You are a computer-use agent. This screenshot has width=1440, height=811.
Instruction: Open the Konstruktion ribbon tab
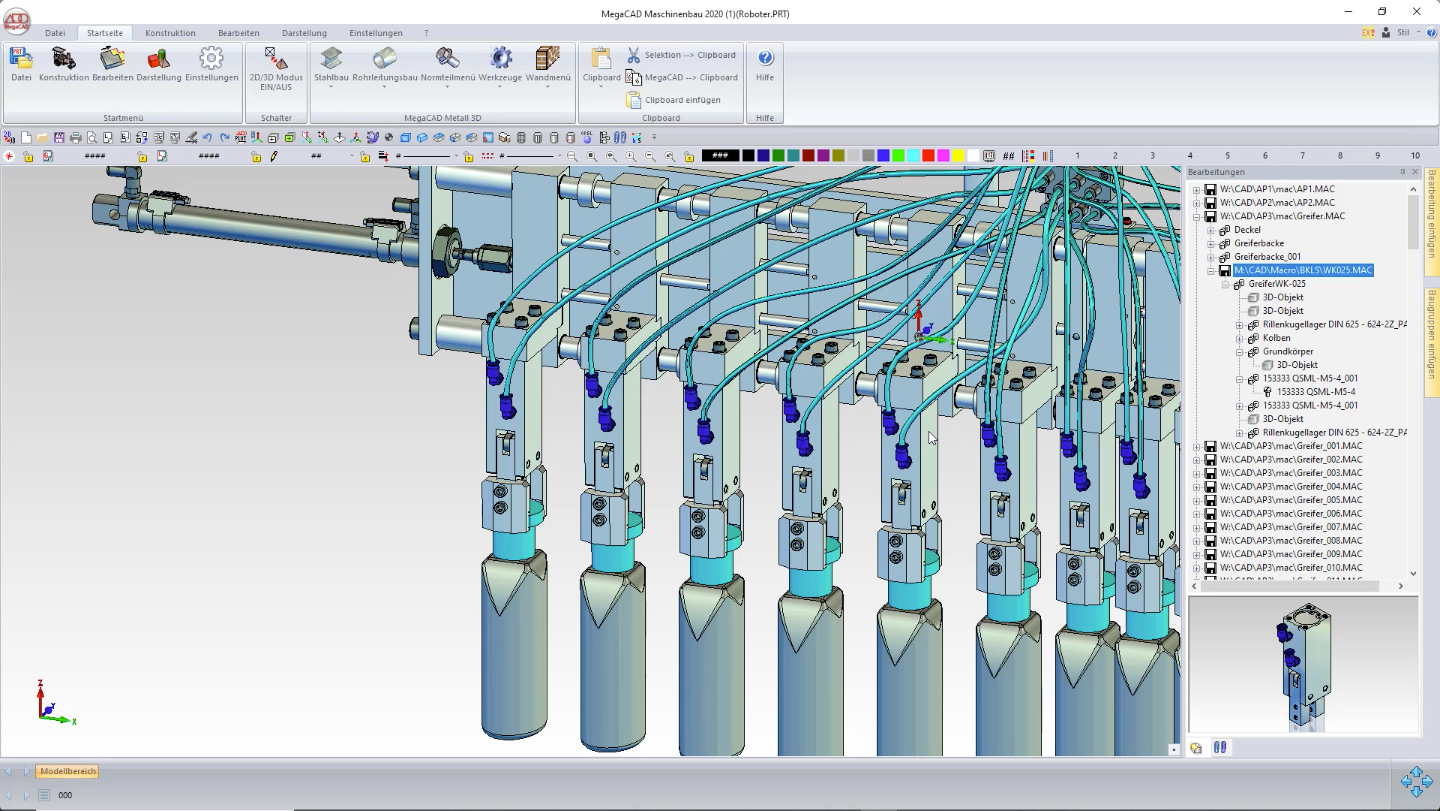[170, 33]
